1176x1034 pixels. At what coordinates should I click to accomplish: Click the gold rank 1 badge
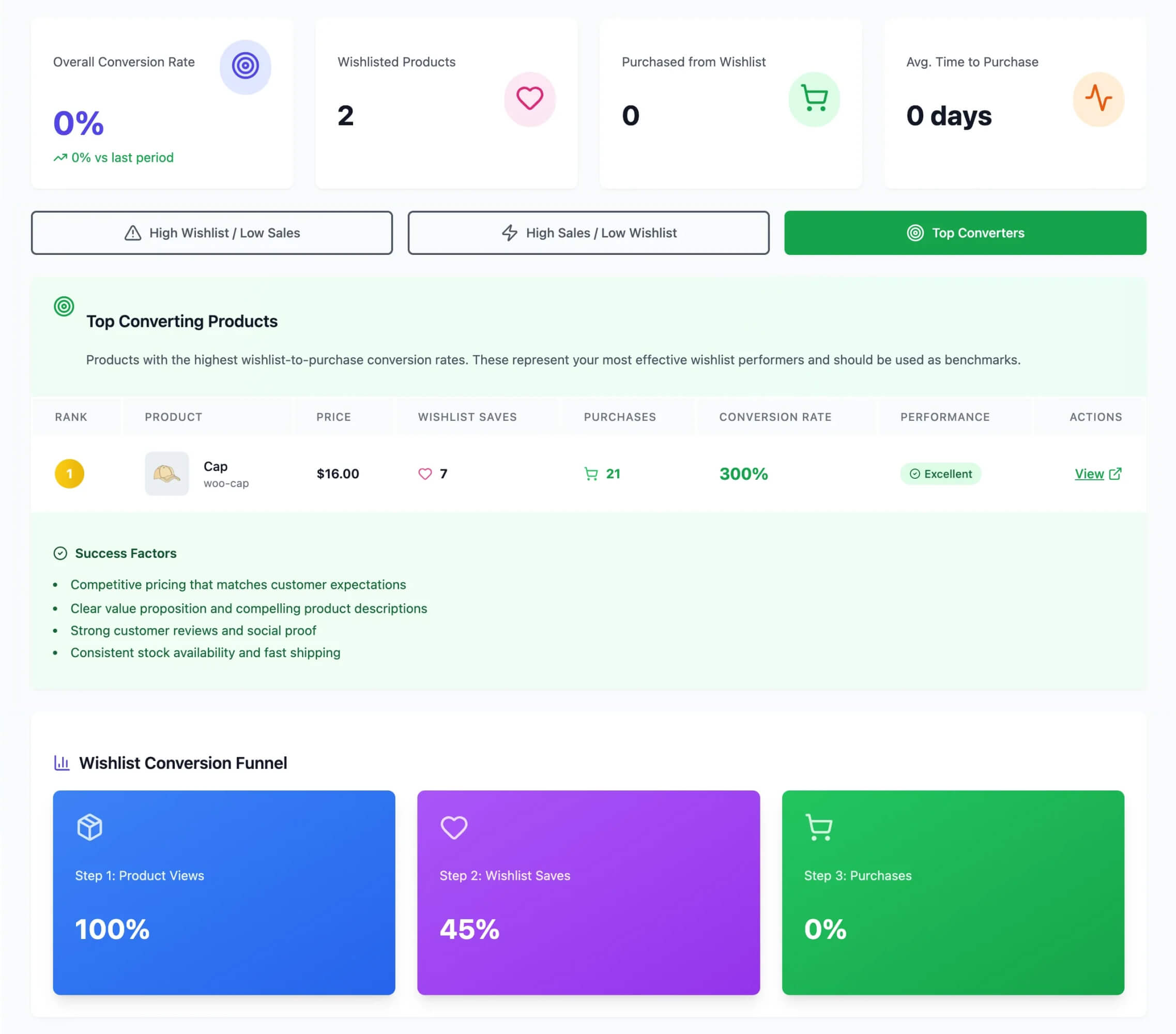pyautogui.click(x=70, y=474)
